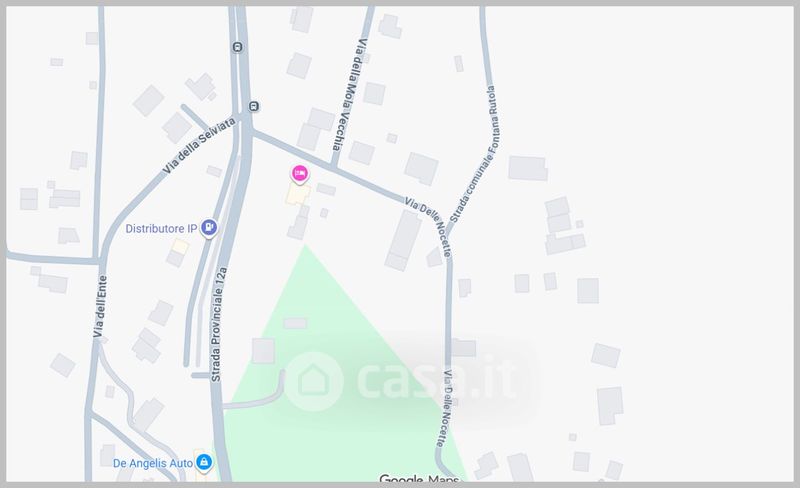Click the yellow building below Distributore IP

[x=180, y=248]
